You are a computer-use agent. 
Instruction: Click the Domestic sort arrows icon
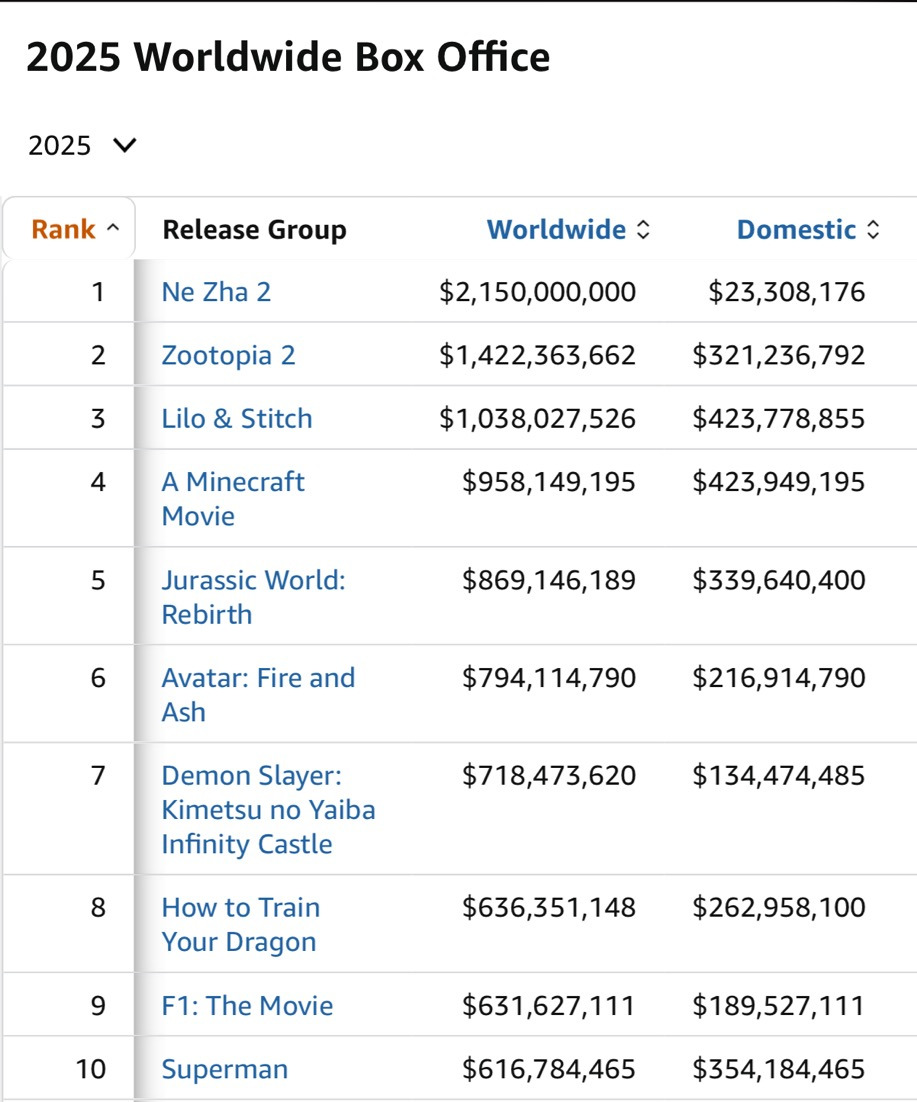[873, 231]
